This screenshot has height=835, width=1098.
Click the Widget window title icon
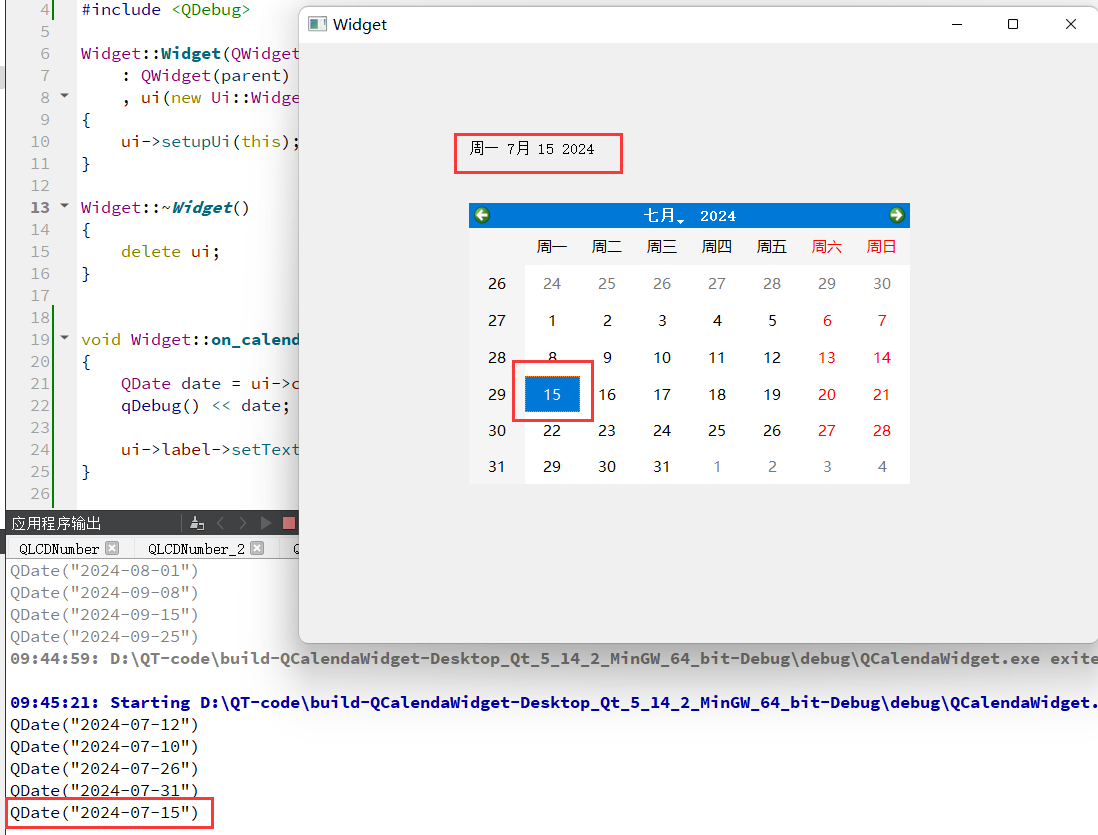pyautogui.click(x=317, y=25)
